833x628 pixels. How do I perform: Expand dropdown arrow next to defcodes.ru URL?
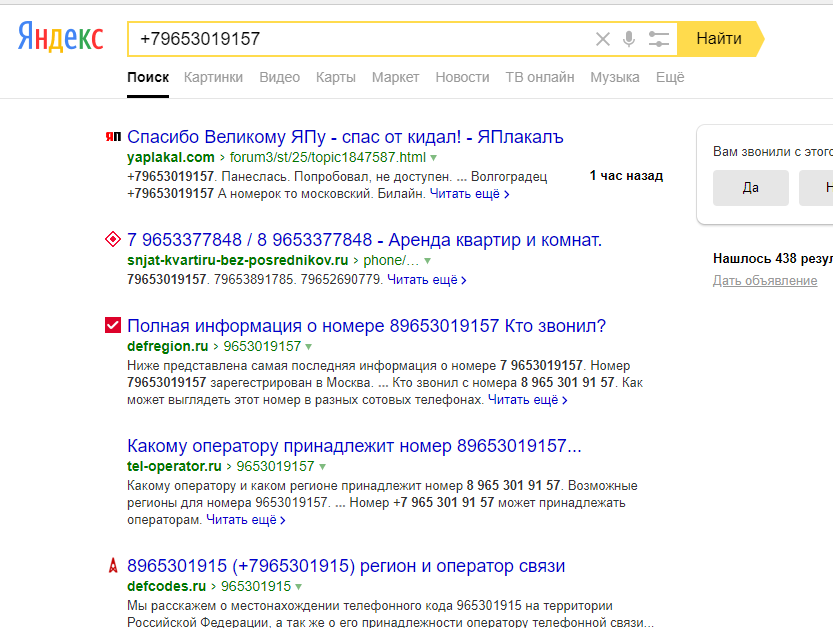[x=299, y=587]
